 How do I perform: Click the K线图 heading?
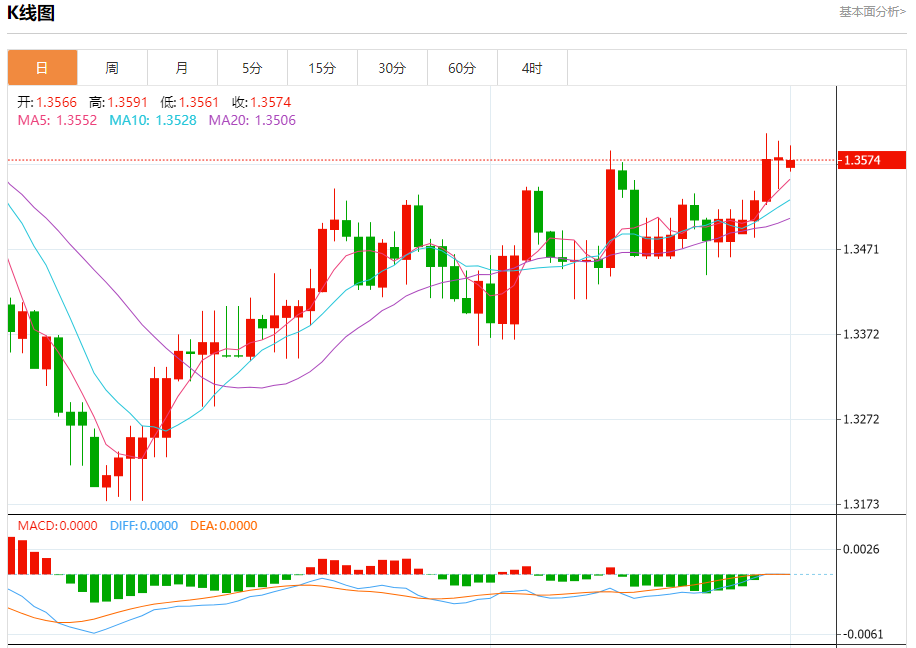(31, 13)
